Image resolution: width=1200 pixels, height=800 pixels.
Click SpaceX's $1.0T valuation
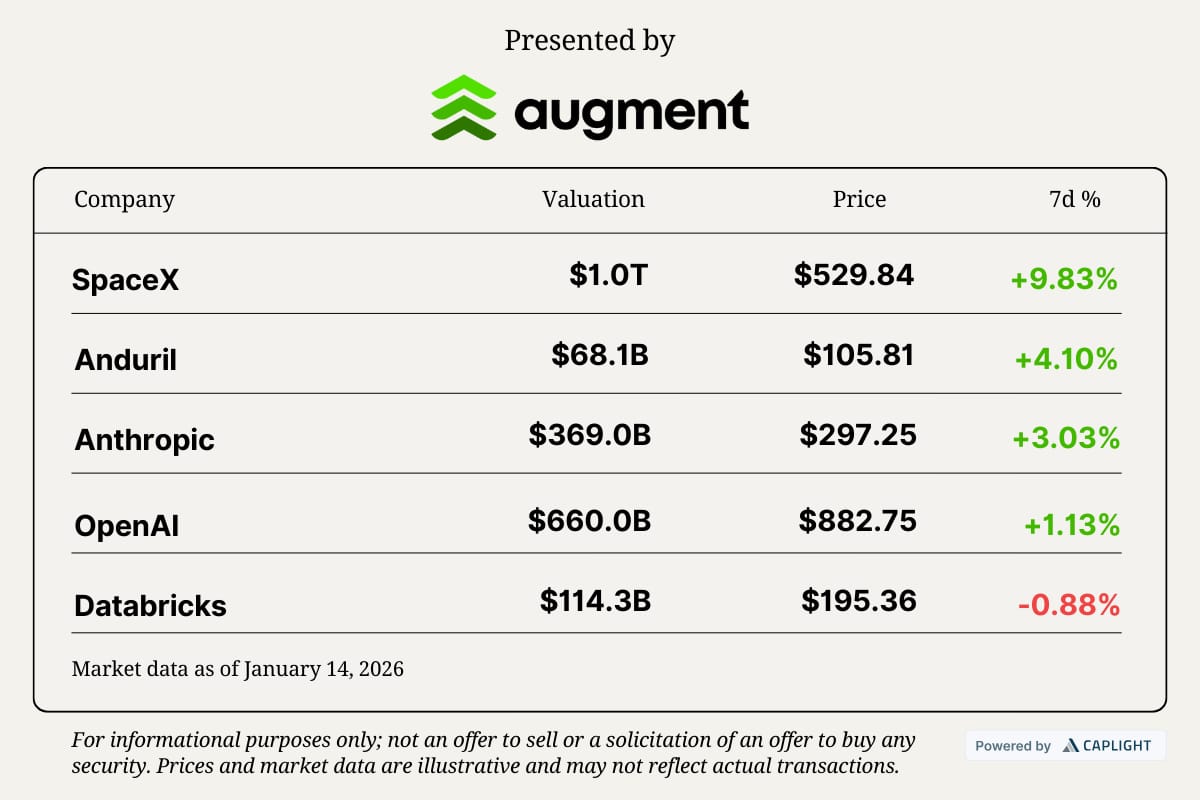[x=609, y=275]
